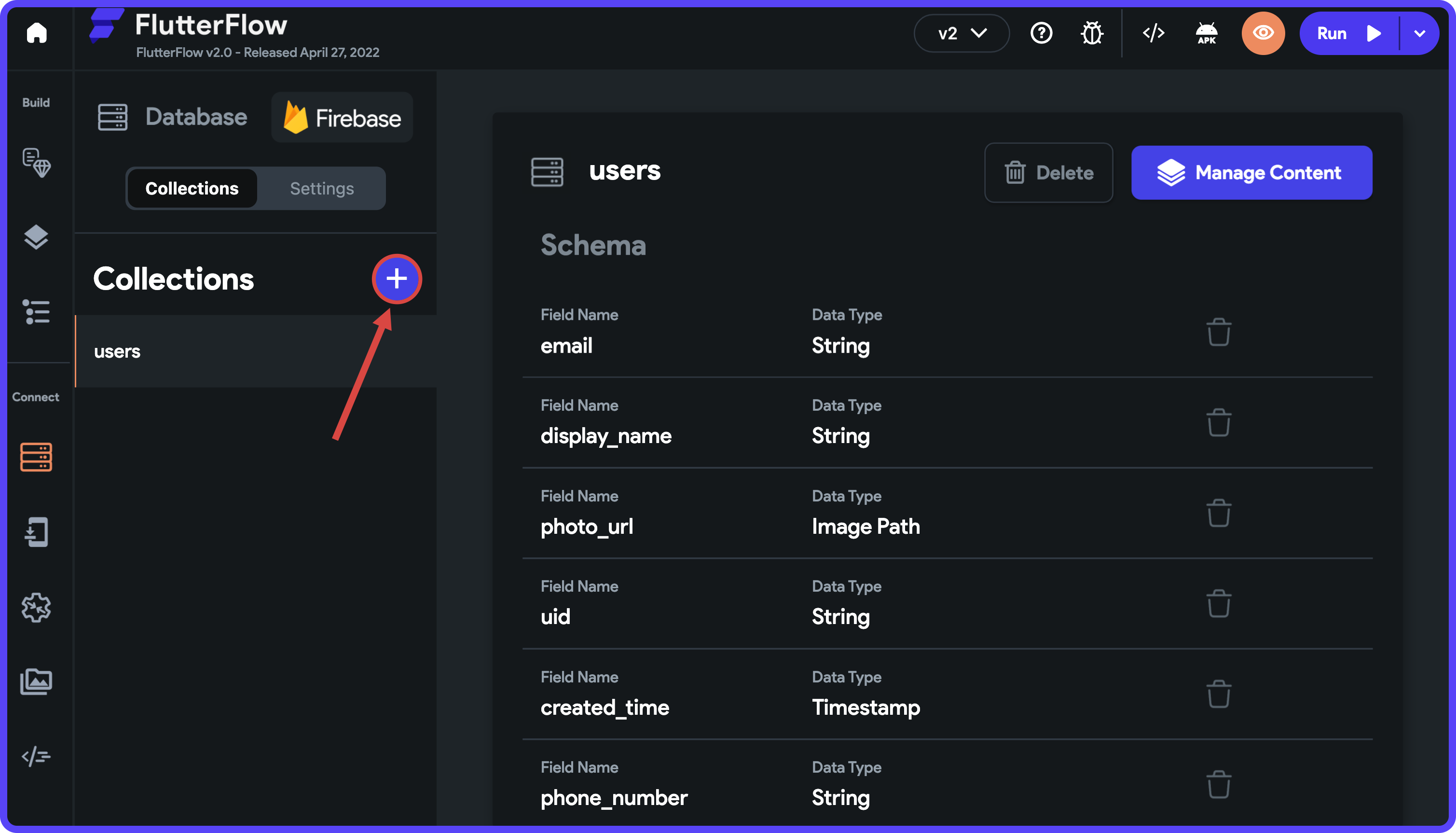Viewport: 1456px width, 833px height.
Task: Open the version v2 dropdown
Action: tap(962, 33)
